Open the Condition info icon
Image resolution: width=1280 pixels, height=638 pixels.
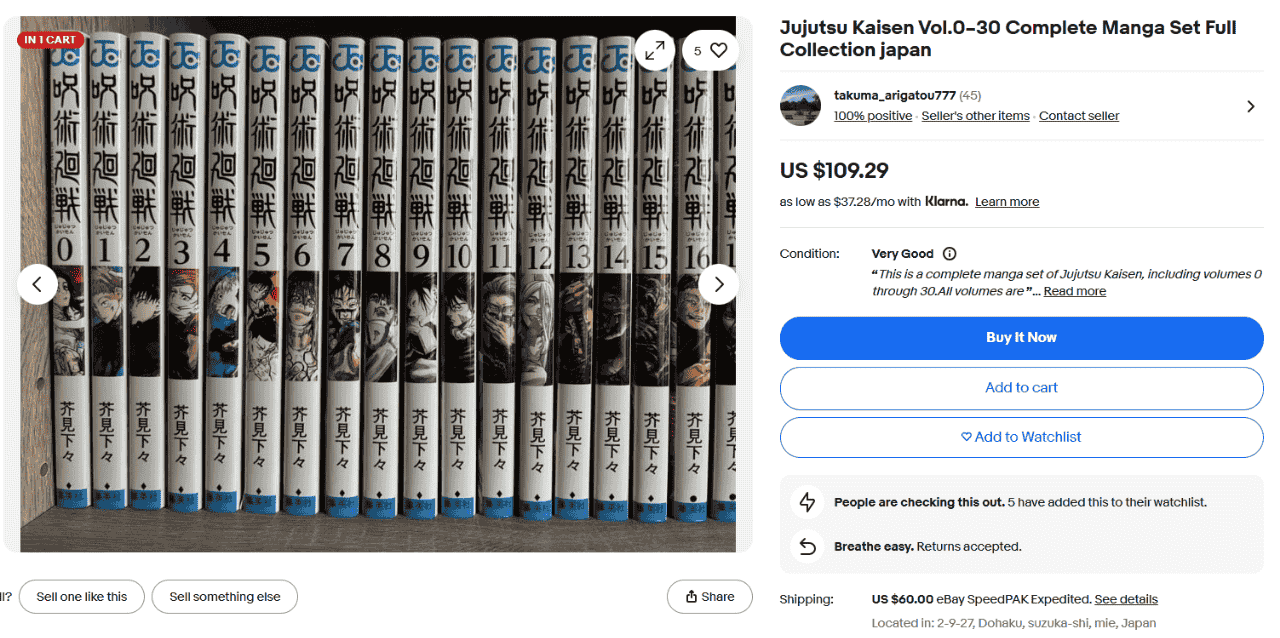click(x=950, y=254)
